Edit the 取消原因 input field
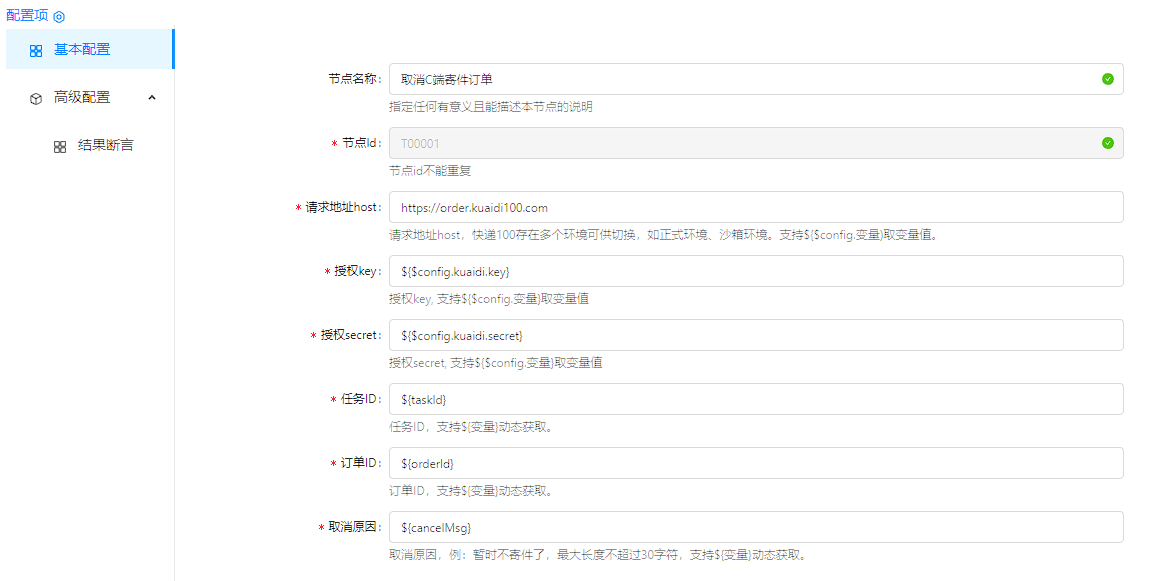Viewport: 1158px width, 581px height. [755, 527]
